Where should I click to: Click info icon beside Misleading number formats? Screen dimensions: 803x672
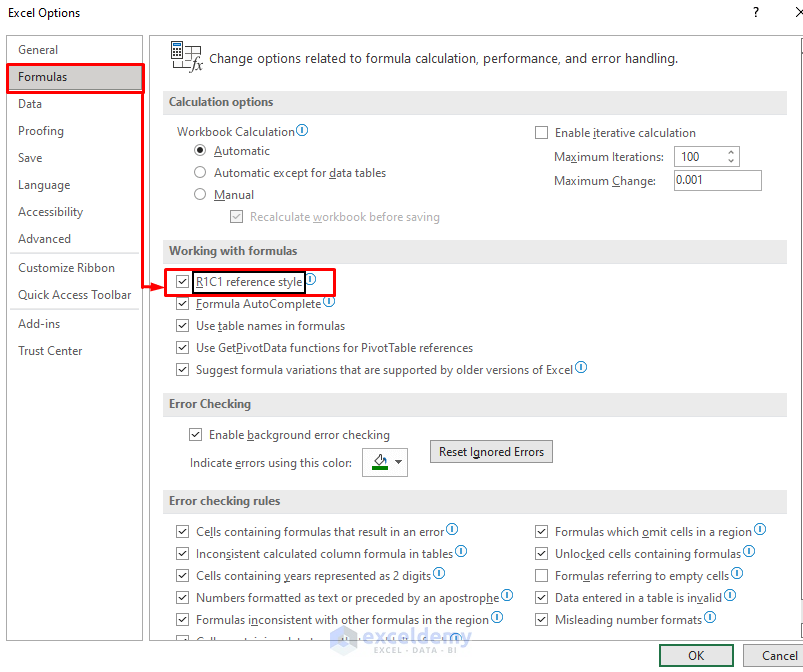tap(710, 619)
